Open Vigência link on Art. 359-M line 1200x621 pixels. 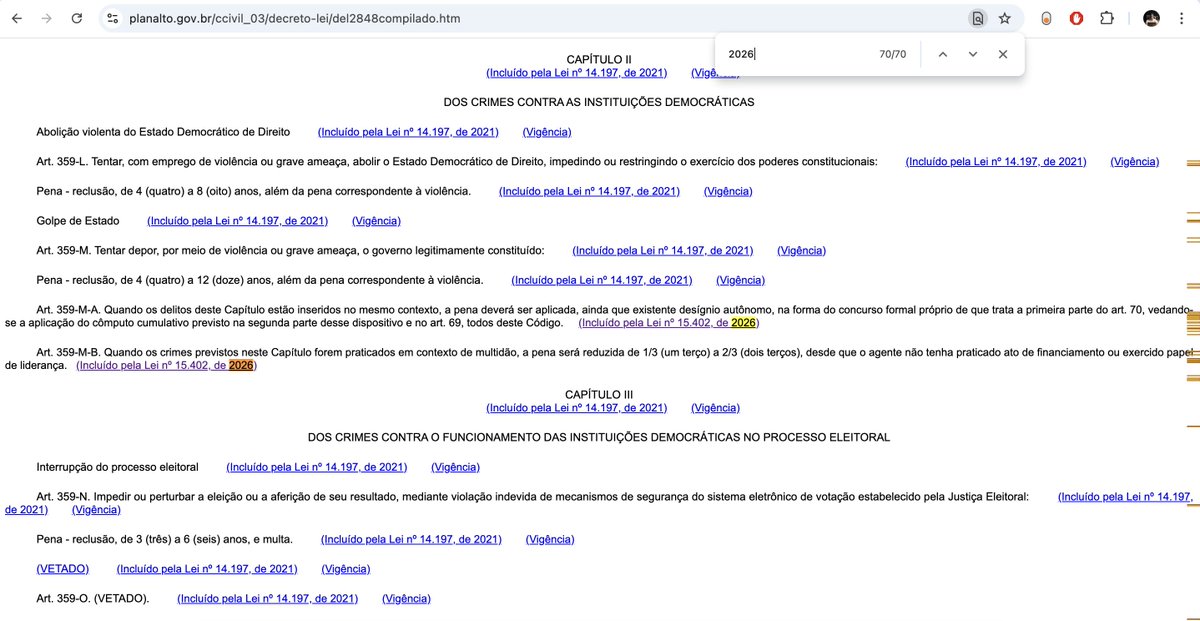801,250
